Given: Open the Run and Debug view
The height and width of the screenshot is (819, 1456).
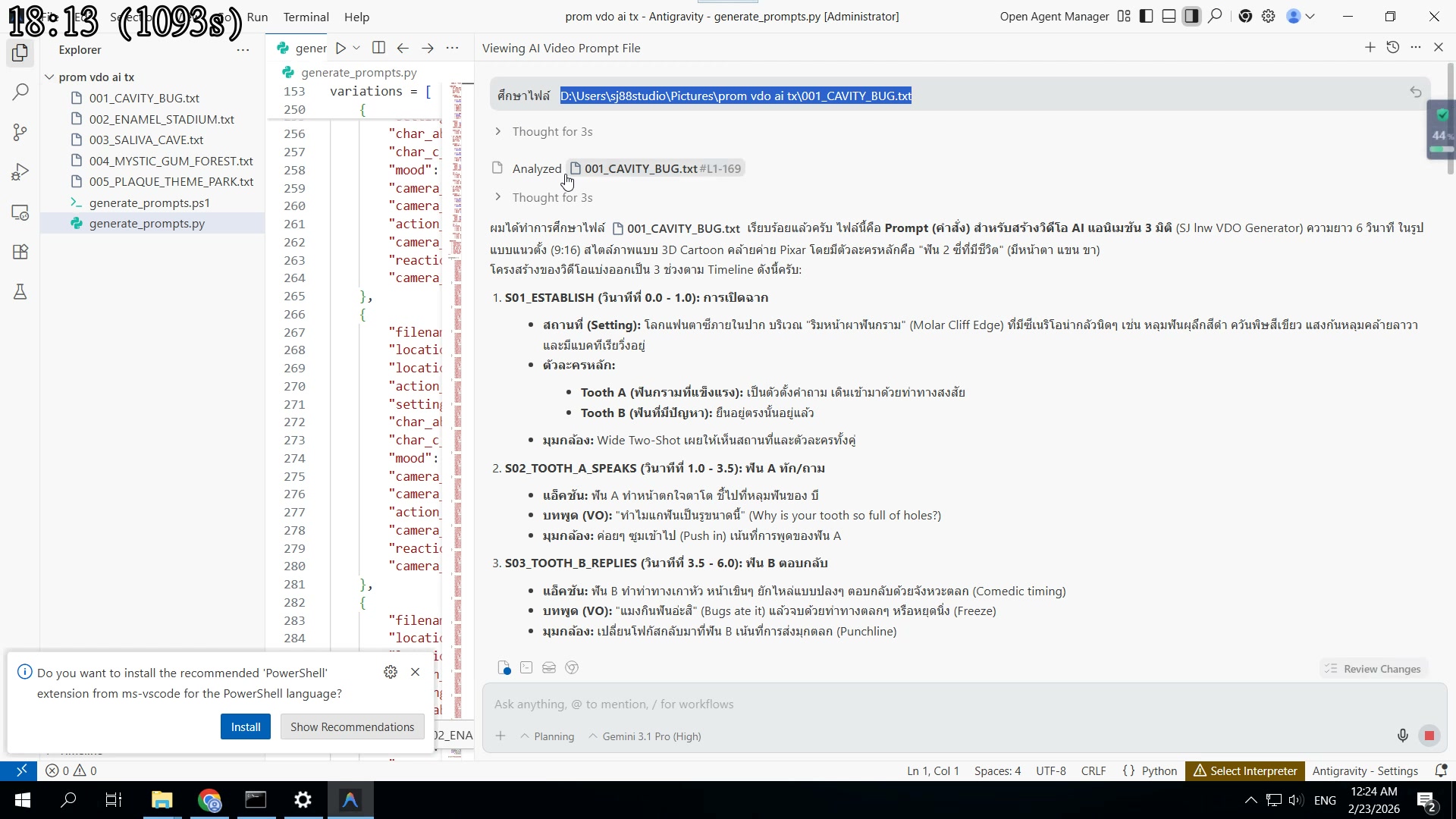Looking at the screenshot, I should (20, 171).
